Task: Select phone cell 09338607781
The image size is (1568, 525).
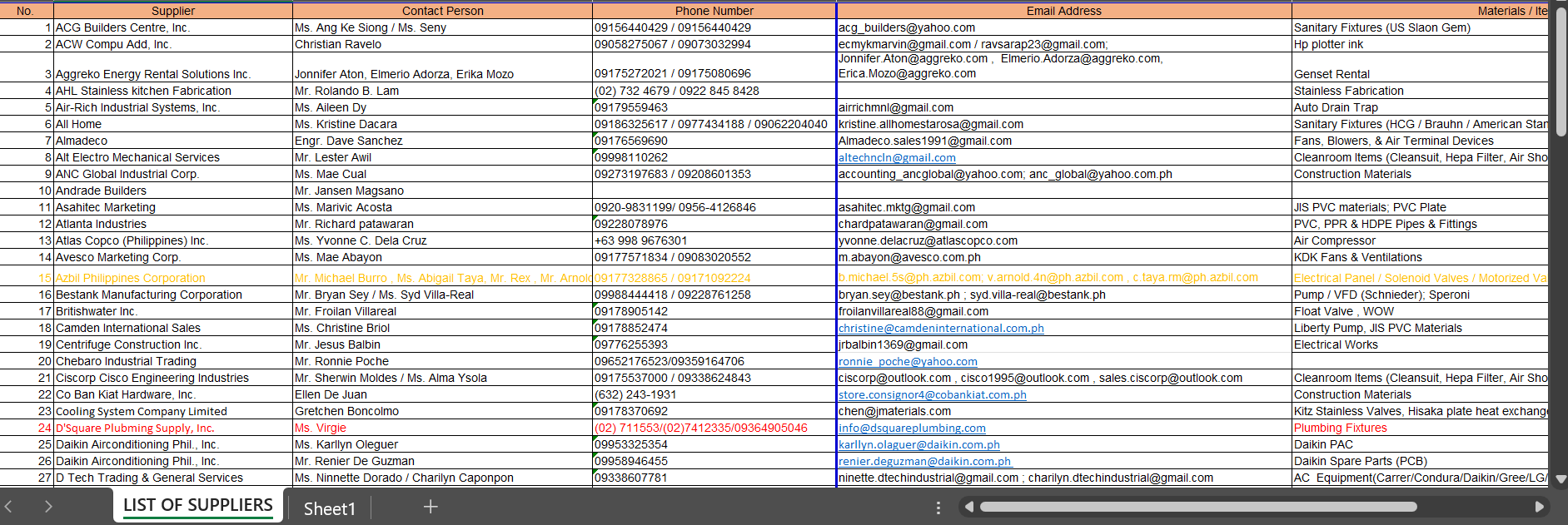Action: [x=714, y=478]
